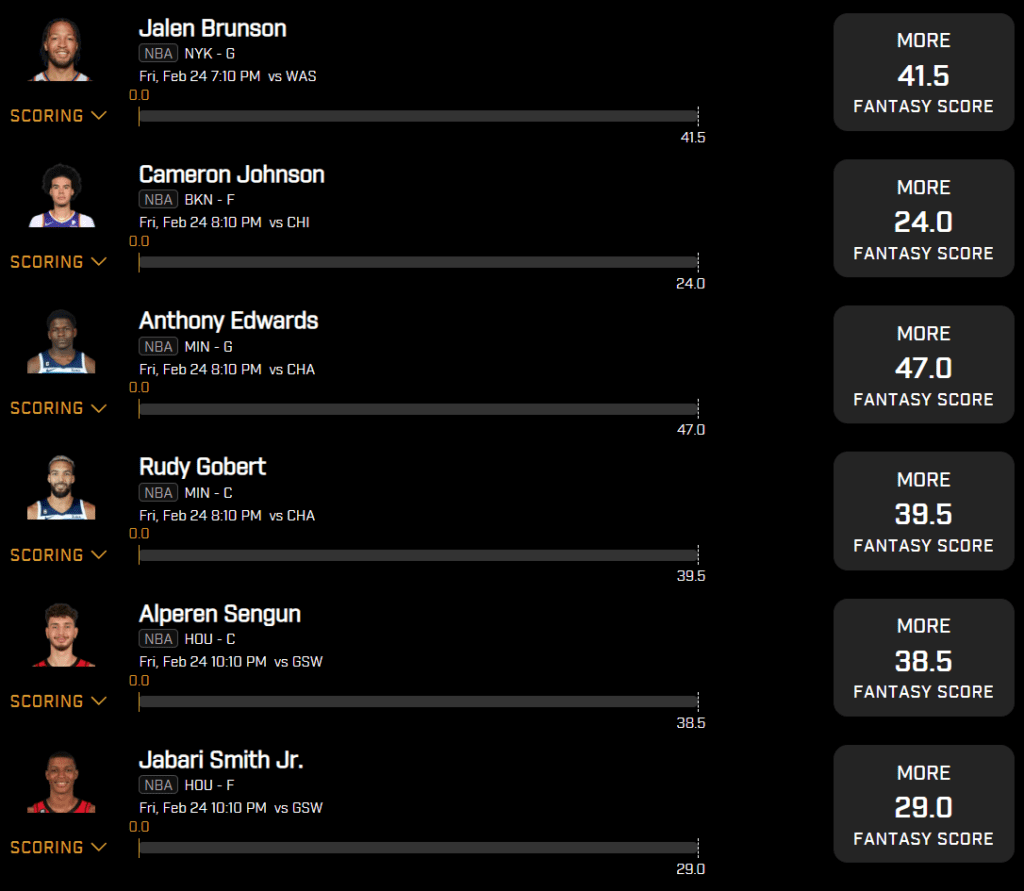Select MORE 41.5 Fantasy Score card
1024x891 pixels.
click(x=923, y=73)
